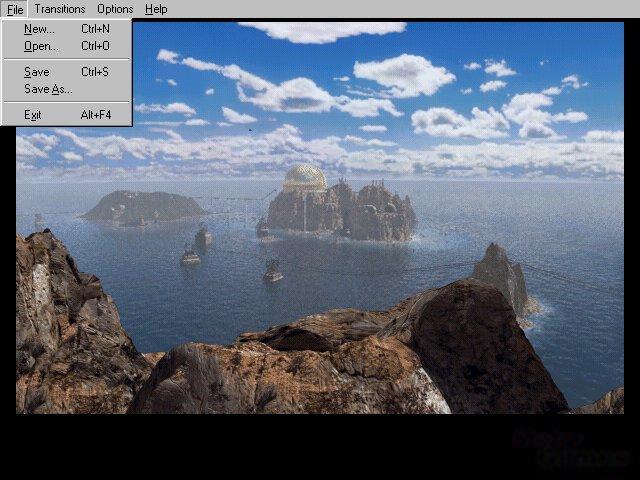This screenshot has width=640, height=480.
Task: Choose New... from File menu
Action: 67,29
